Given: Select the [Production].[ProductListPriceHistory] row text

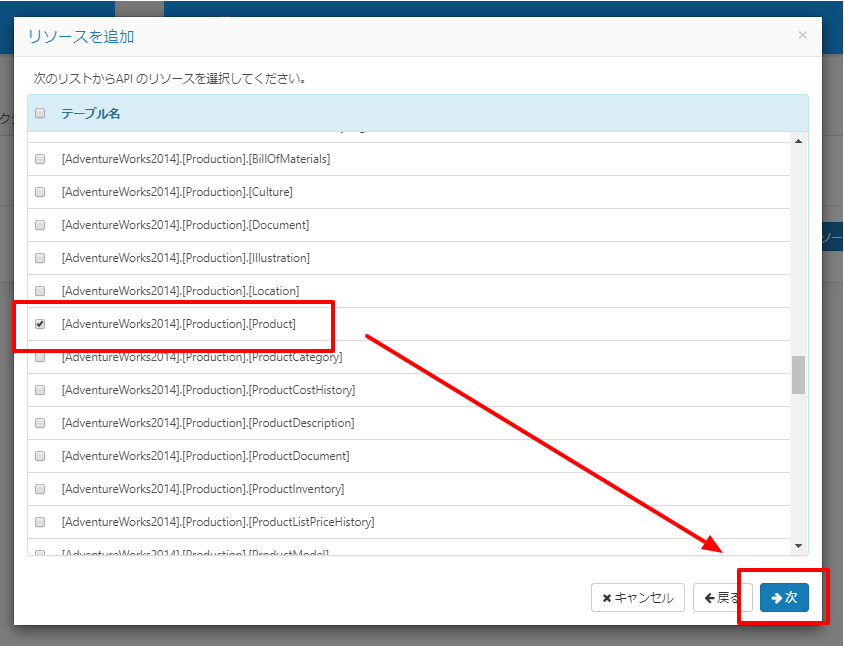Looking at the screenshot, I should [x=218, y=522].
